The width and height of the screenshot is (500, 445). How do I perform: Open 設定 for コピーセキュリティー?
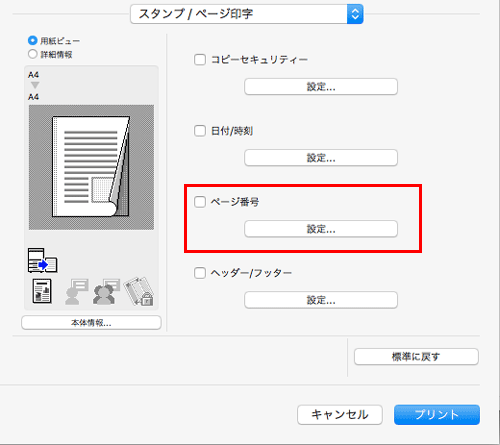(x=321, y=87)
